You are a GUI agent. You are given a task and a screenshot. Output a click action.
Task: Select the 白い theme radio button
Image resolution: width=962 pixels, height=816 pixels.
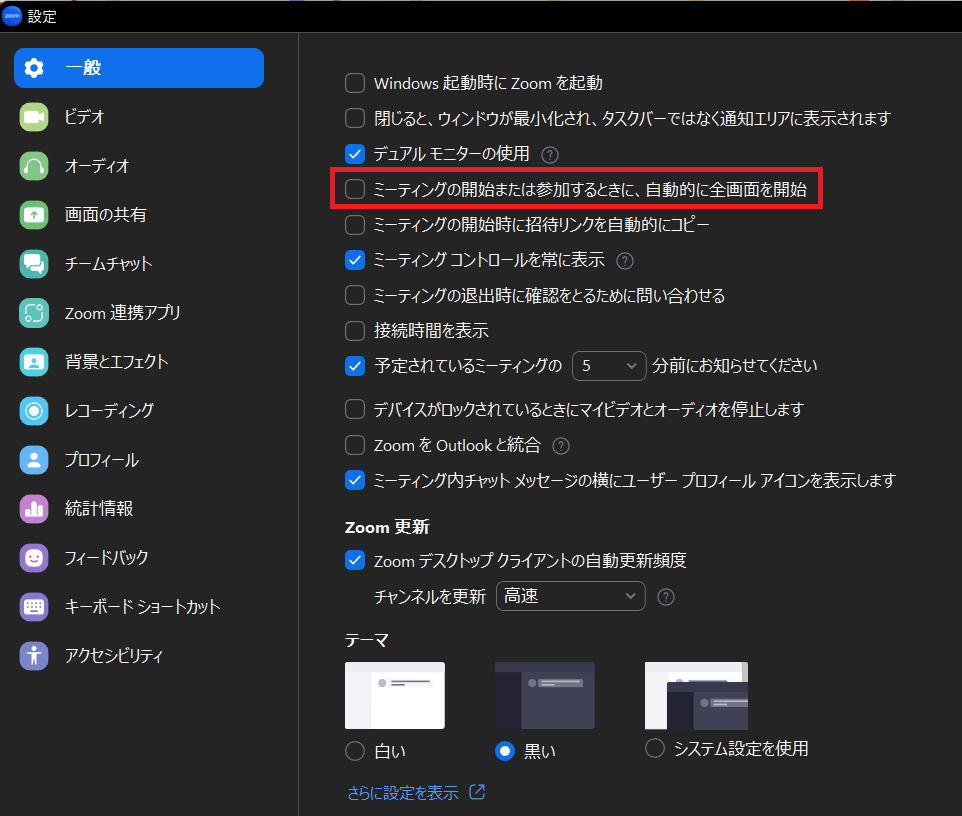(355, 750)
